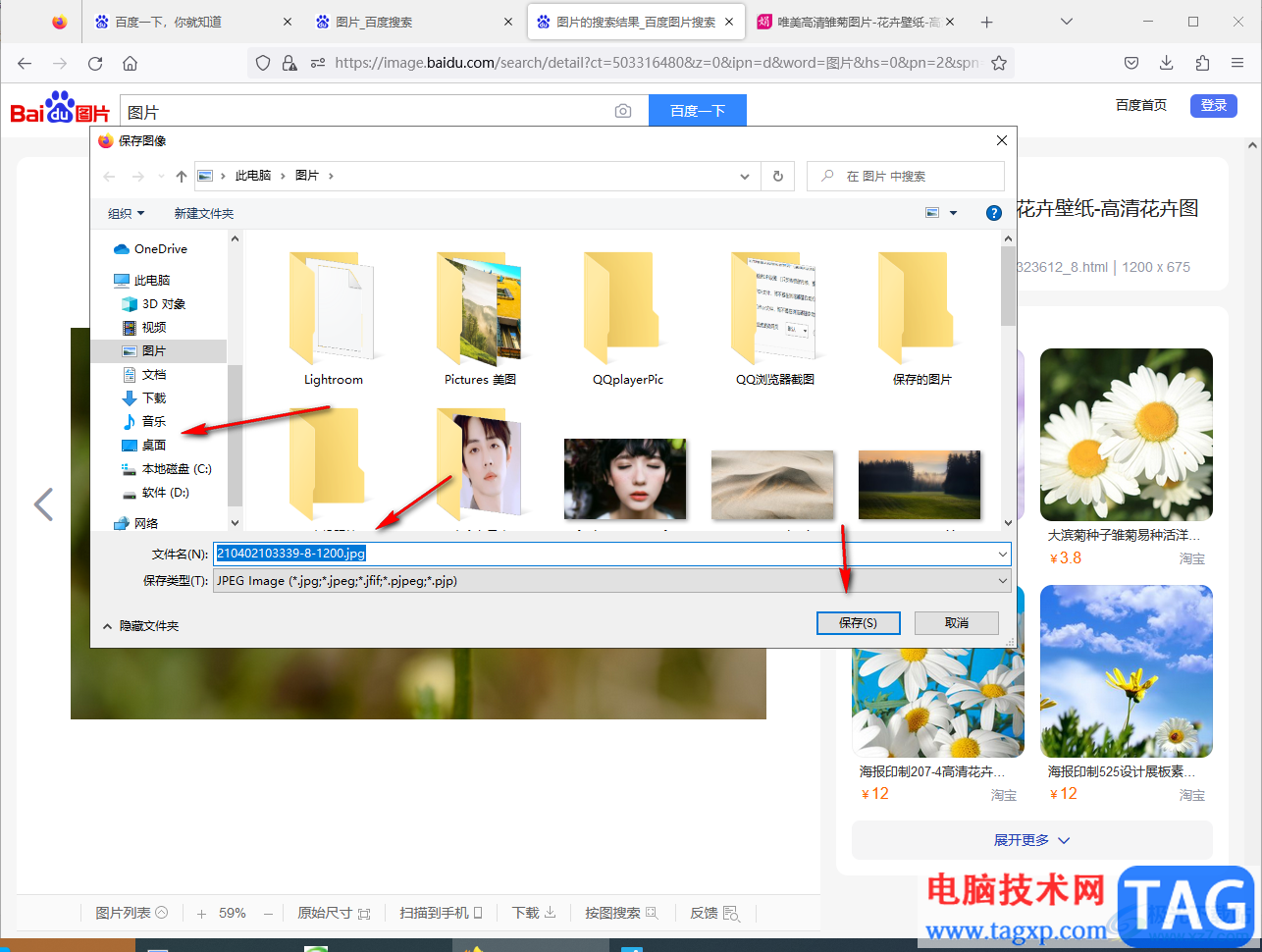Click search box 在 图片 中搜索
The image size is (1262, 952).
pos(906,176)
